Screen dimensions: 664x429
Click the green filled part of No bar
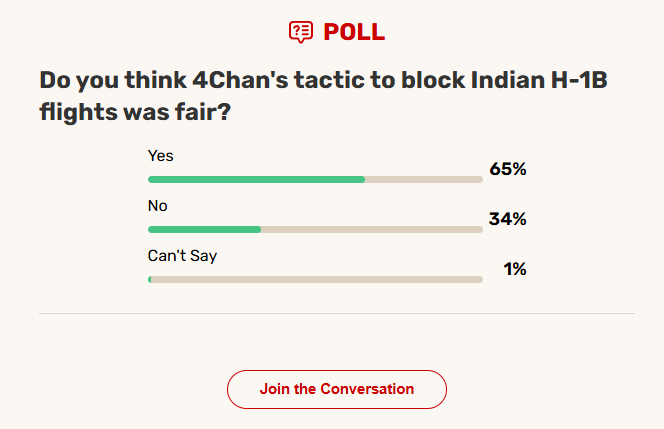point(204,230)
